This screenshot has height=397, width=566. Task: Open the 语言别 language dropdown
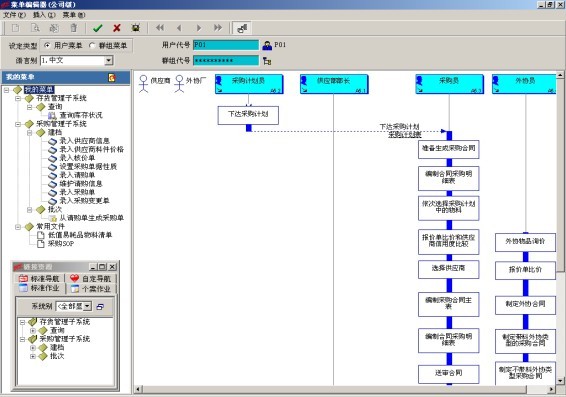tap(109, 60)
